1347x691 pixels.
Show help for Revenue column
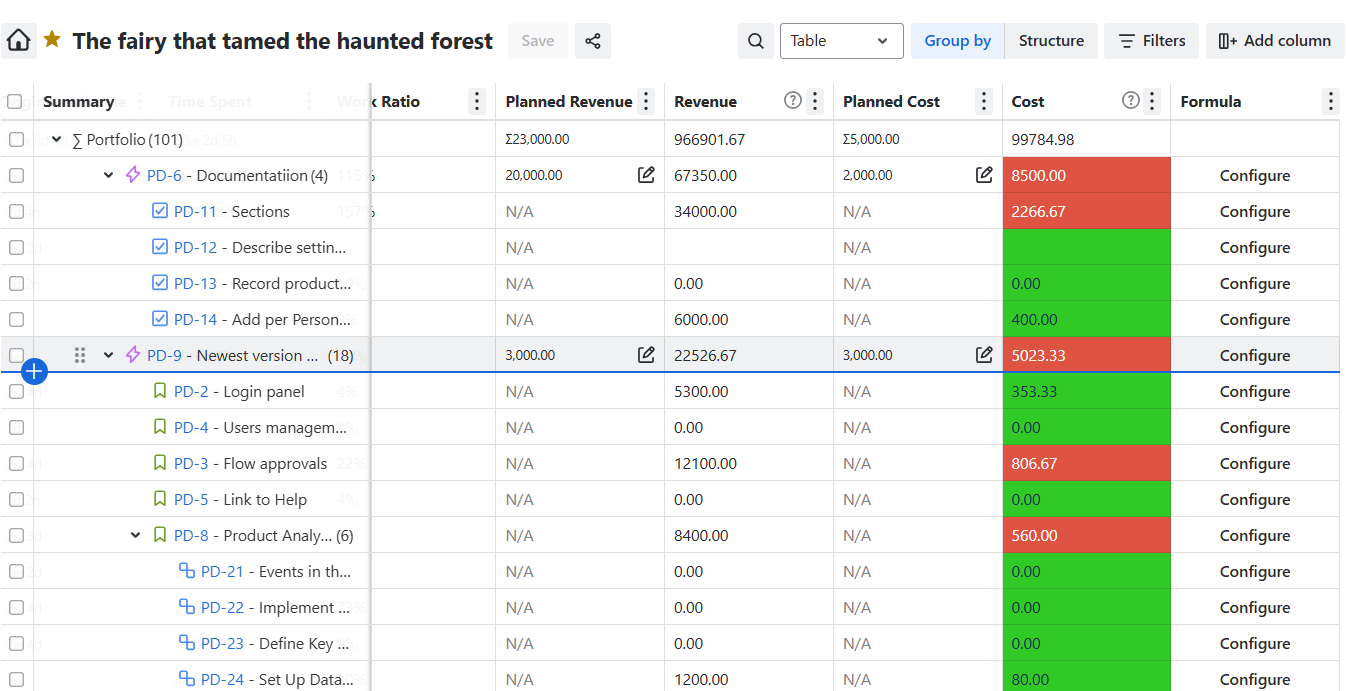tap(793, 101)
